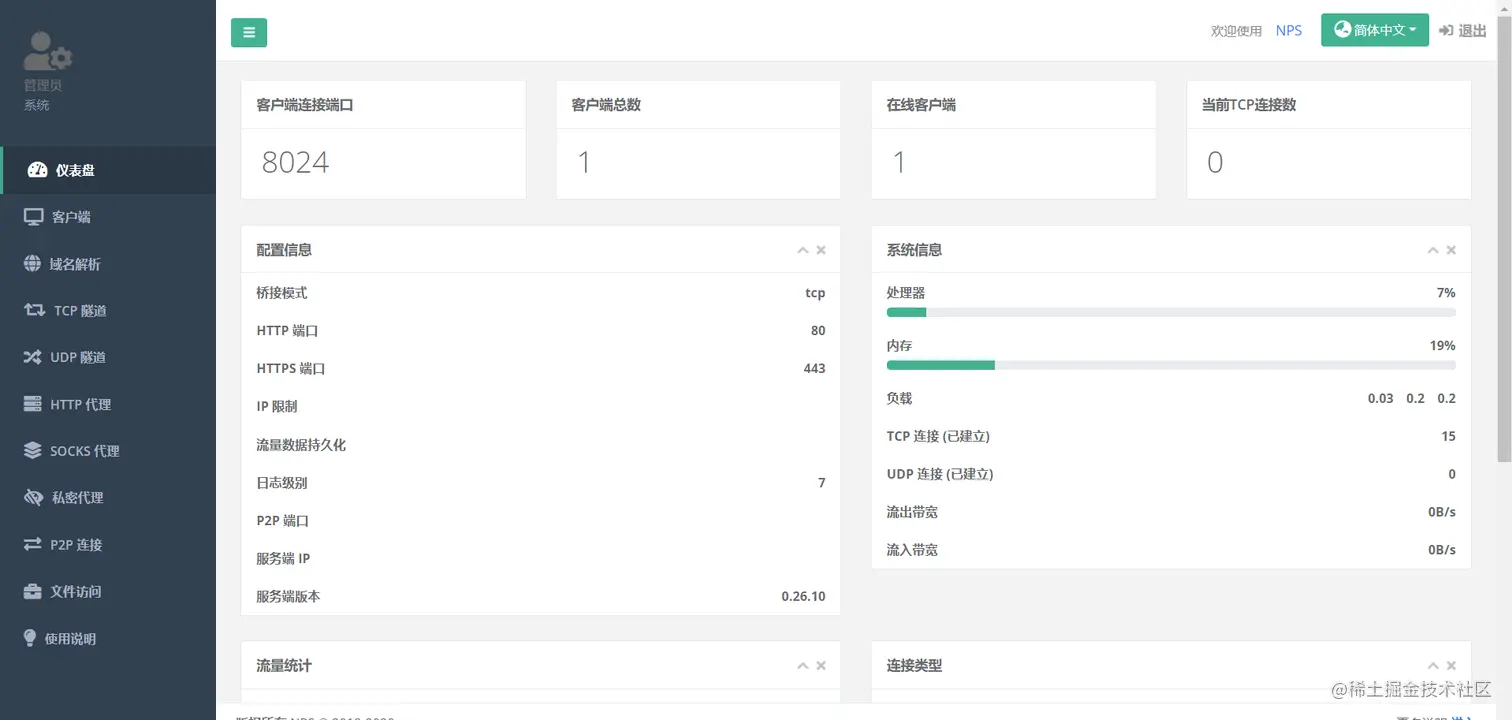Image resolution: width=1512 pixels, height=720 pixels.
Task: Collapse the 系统信息 panel with chevron
Action: [x=1432, y=250]
